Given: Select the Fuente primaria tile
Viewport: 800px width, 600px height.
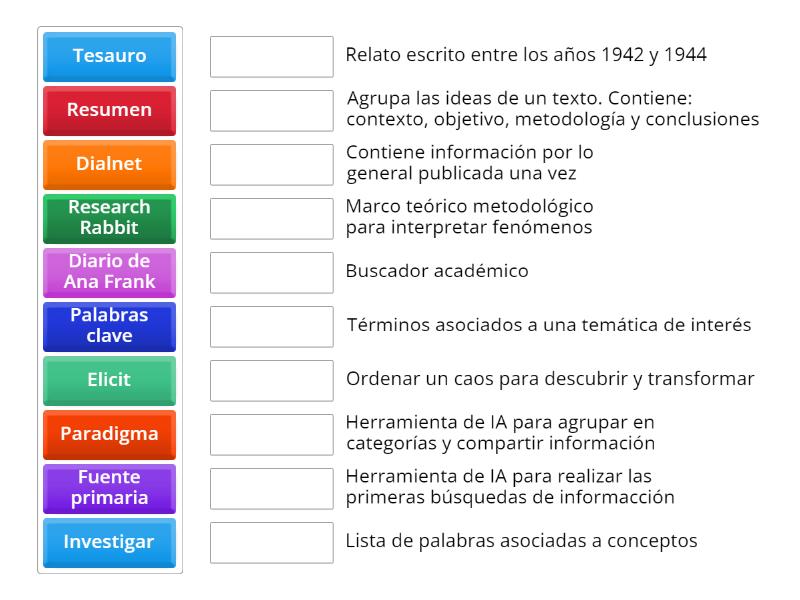Looking at the screenshot, I should coord(108,488).
